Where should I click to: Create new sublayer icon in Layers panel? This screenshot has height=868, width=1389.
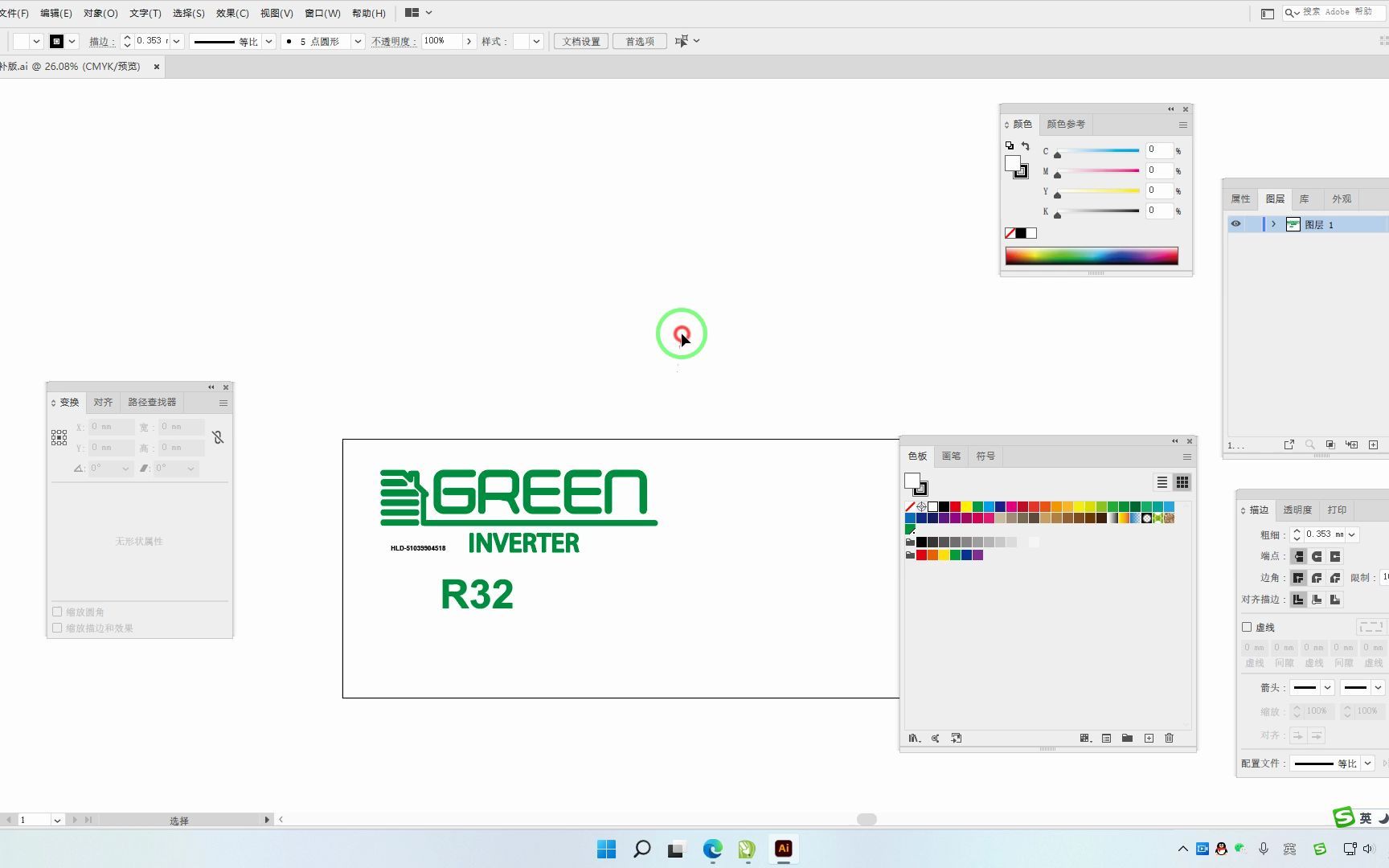point(1352,444)
